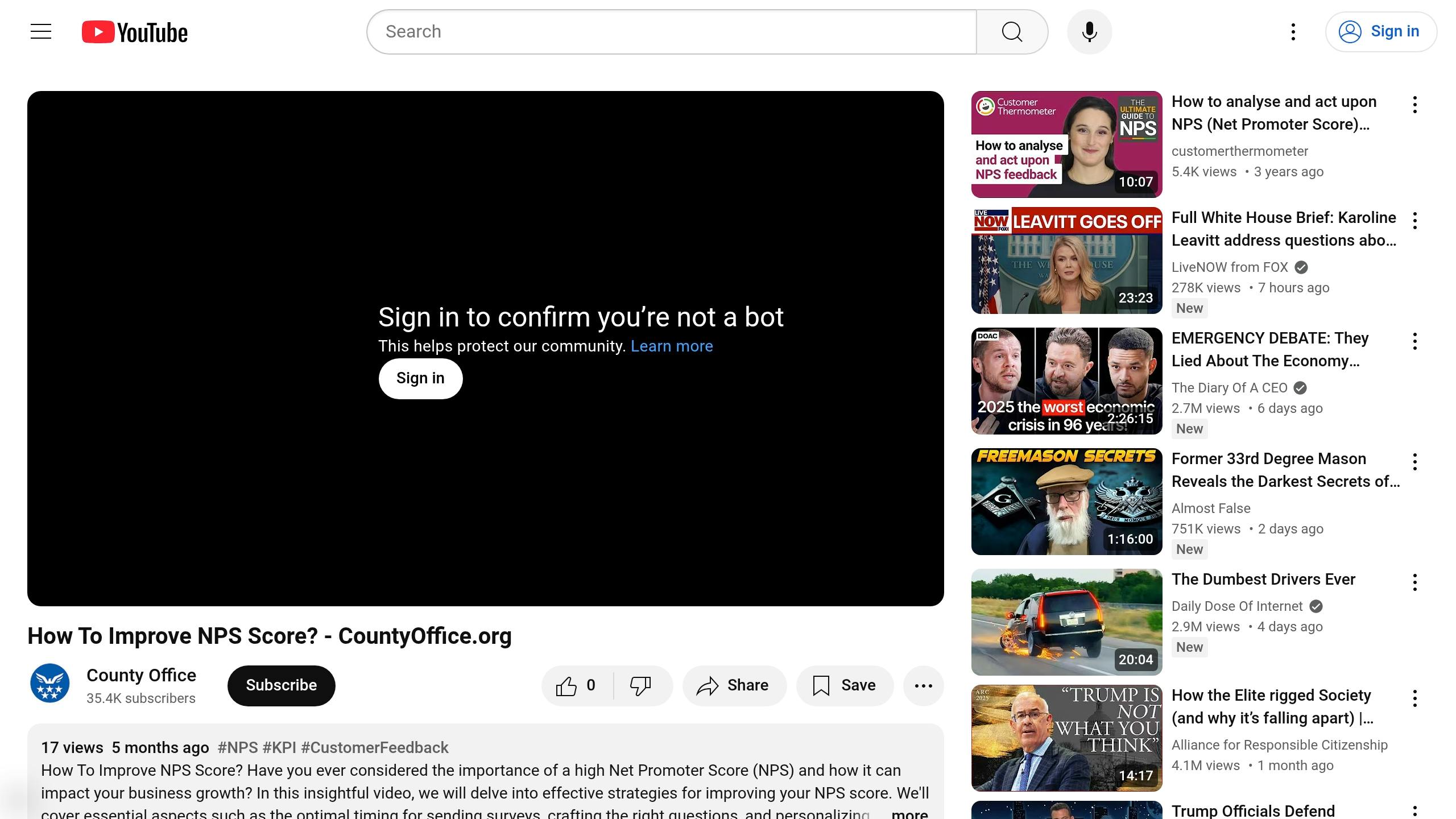Screen dimensions: 1456x819
Task: Open the #CustomerFeedback hashtag
Action: coord(375,747)
